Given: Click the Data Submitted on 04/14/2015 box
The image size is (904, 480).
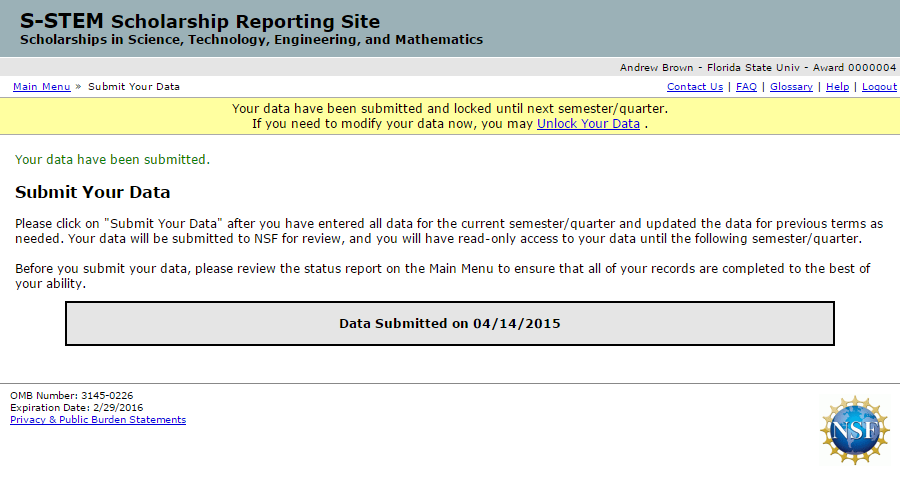Looking at the screenshot, I should (450, 323).
